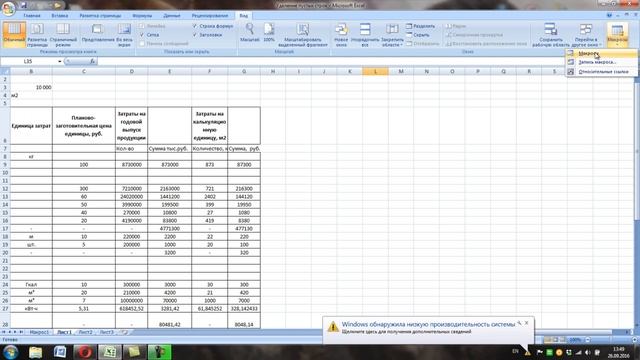Click the EN language indicator
Screen dimensions: 640x360
(515, 351)
